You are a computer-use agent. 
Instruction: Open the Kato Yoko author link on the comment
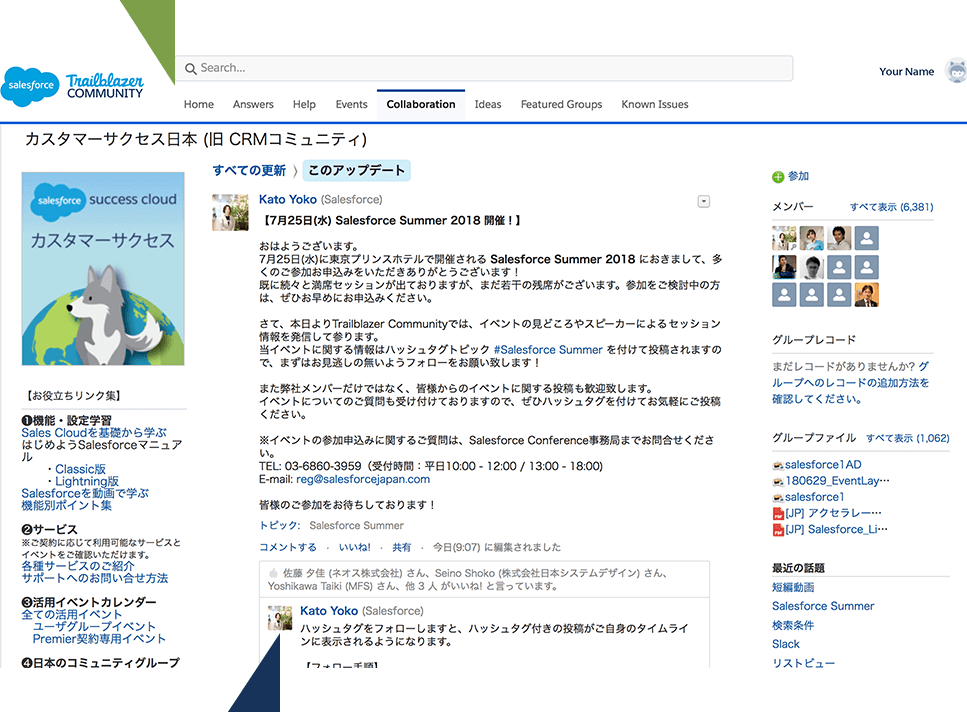(329, 611)
